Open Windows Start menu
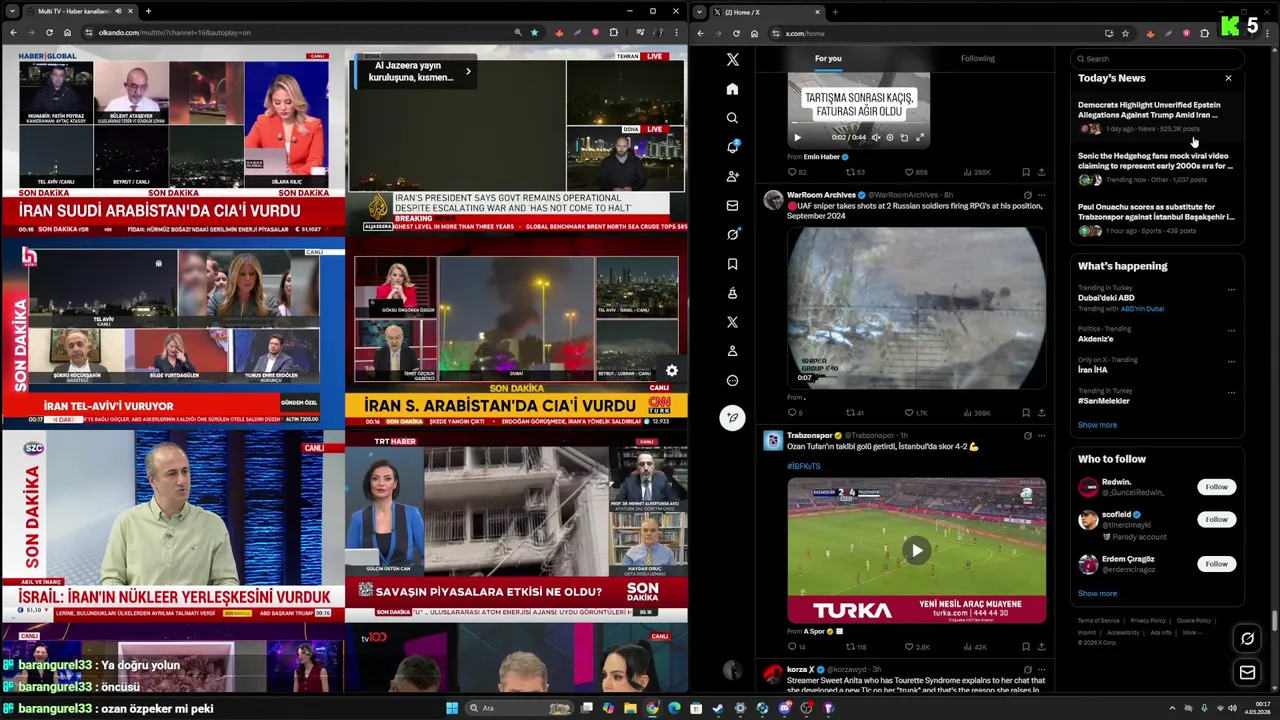 (x=452, y=708)
